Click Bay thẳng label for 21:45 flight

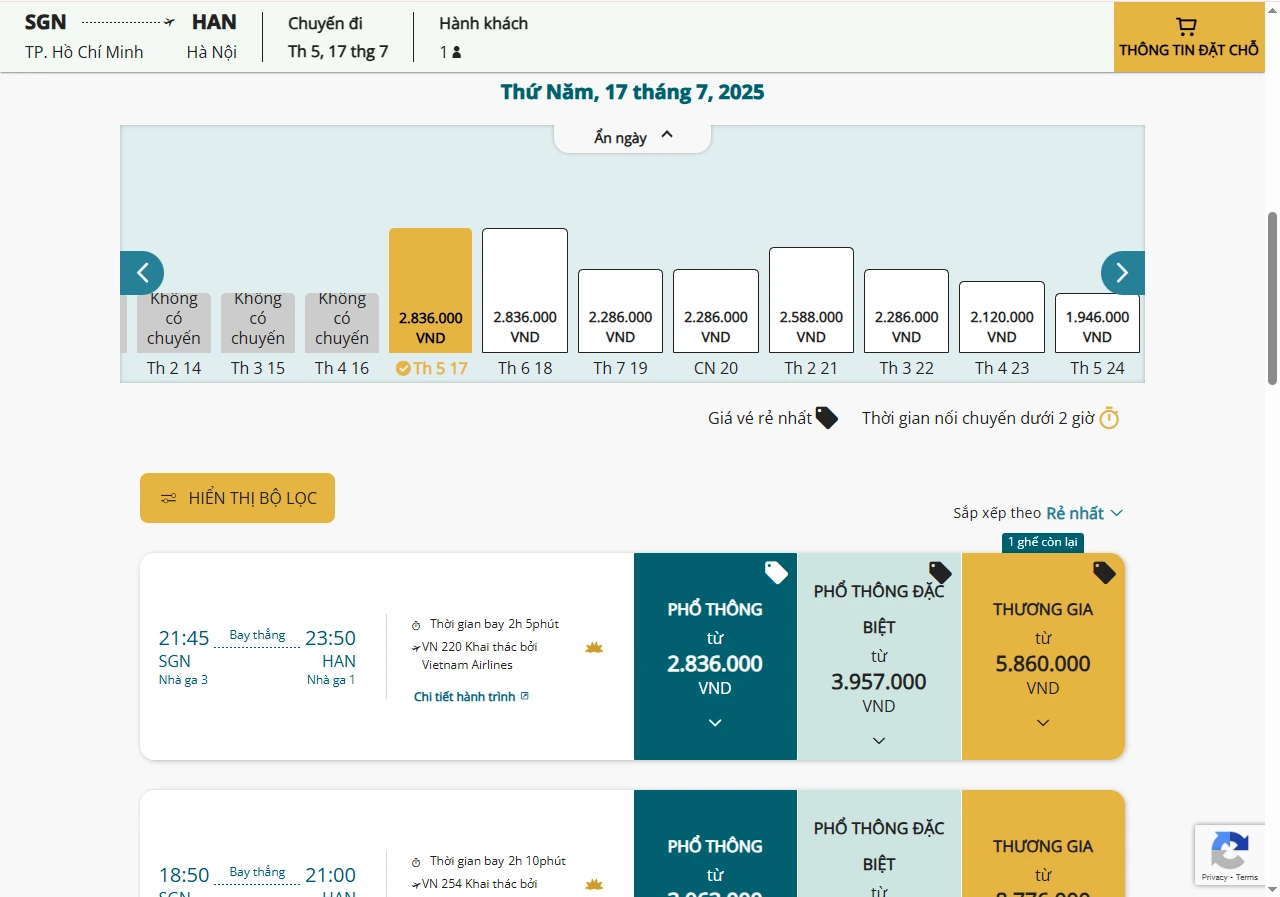(x=257, y=635)
